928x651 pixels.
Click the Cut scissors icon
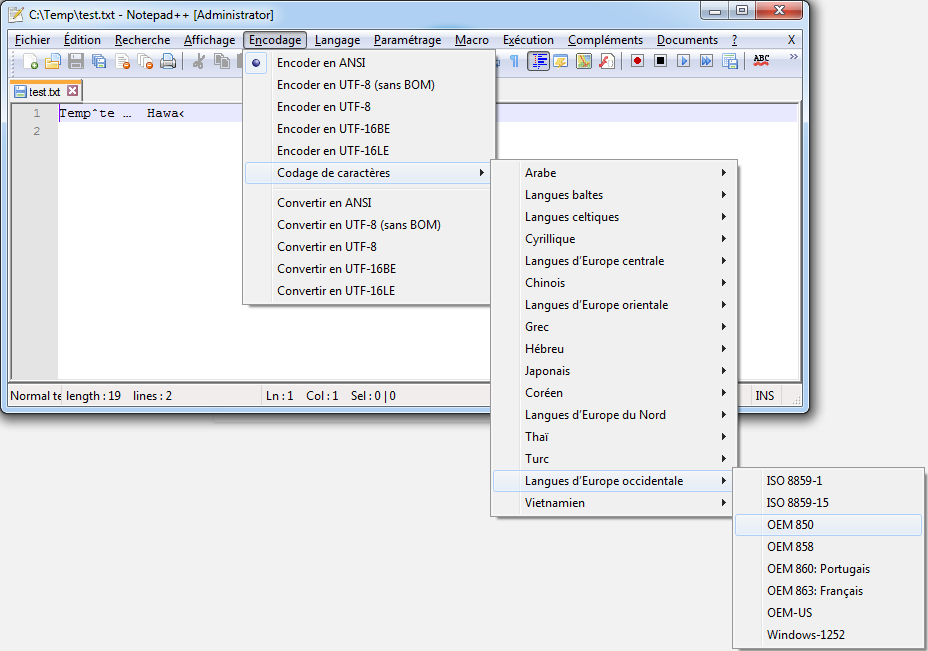(199, 61)
